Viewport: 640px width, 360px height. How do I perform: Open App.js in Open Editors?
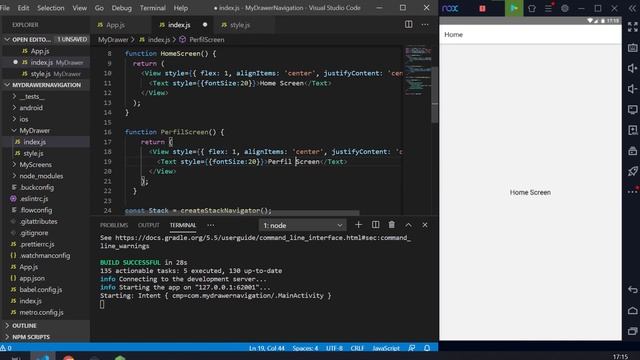pos(40,51)
